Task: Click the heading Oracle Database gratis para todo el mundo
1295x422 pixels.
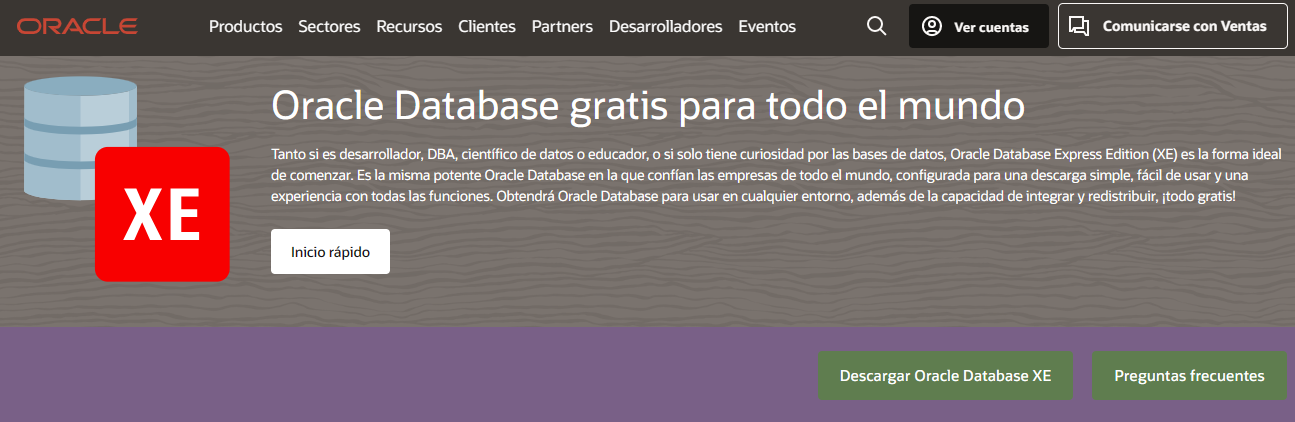Action: pos(649,107)
